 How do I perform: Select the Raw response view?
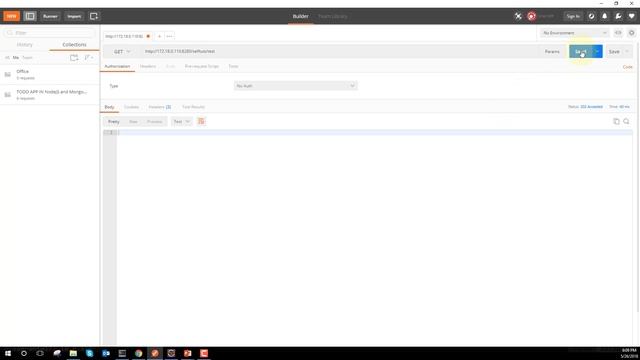(x=133, y=122)
